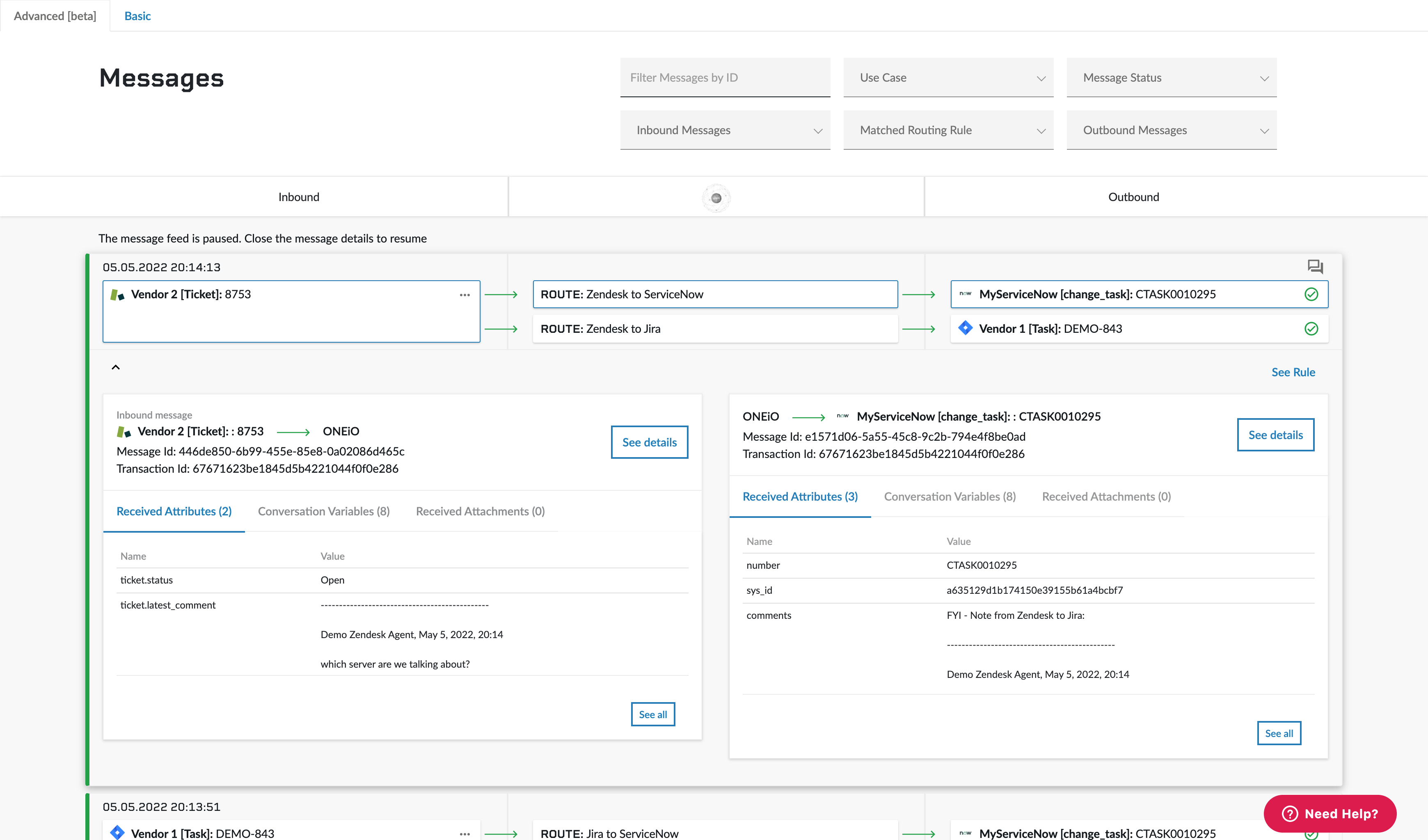Click the ticket.latest_comment attribute name
The height and width of the screenshot is (840, 1428).
(168, 605)
